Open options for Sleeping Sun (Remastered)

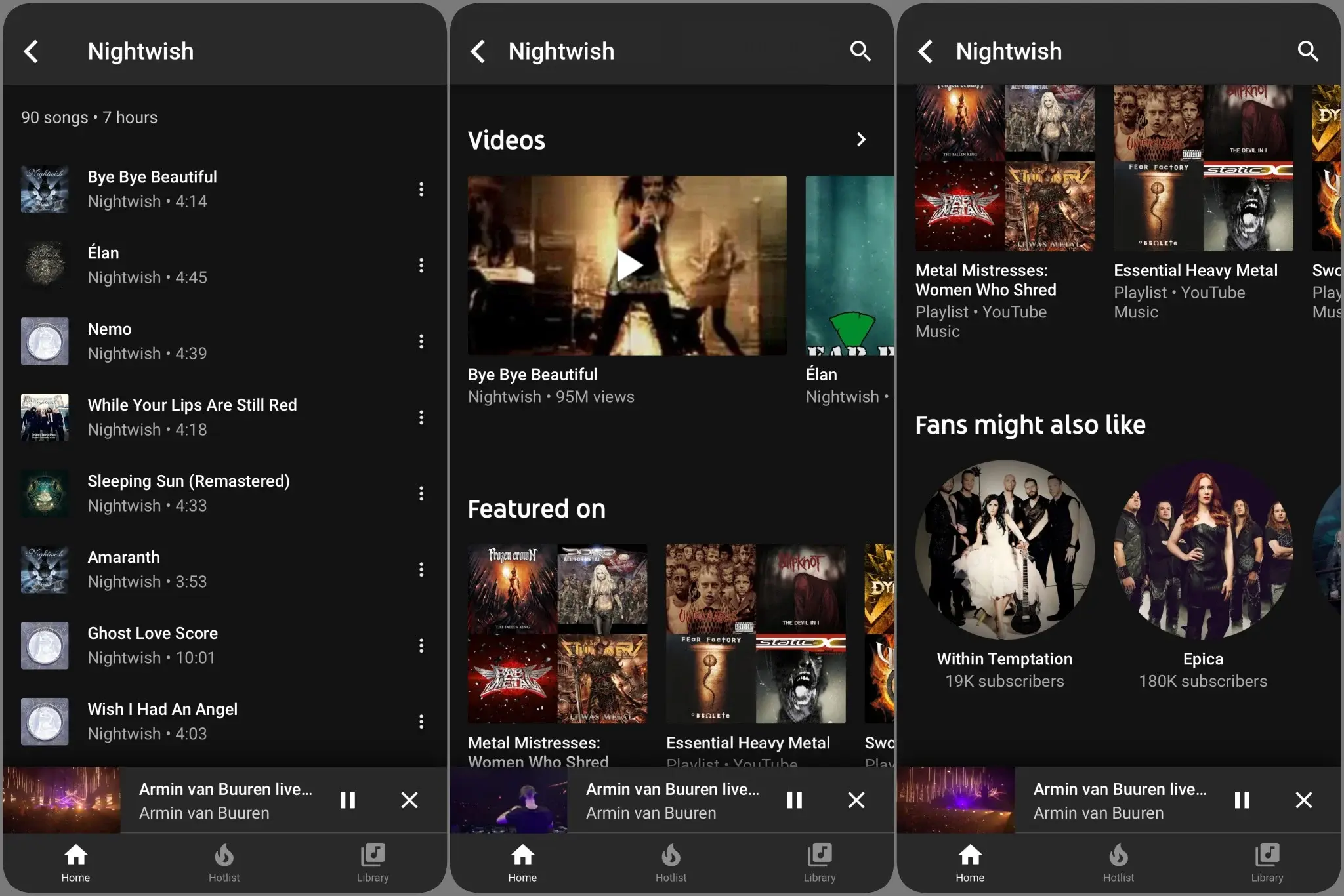pos(421,494)
